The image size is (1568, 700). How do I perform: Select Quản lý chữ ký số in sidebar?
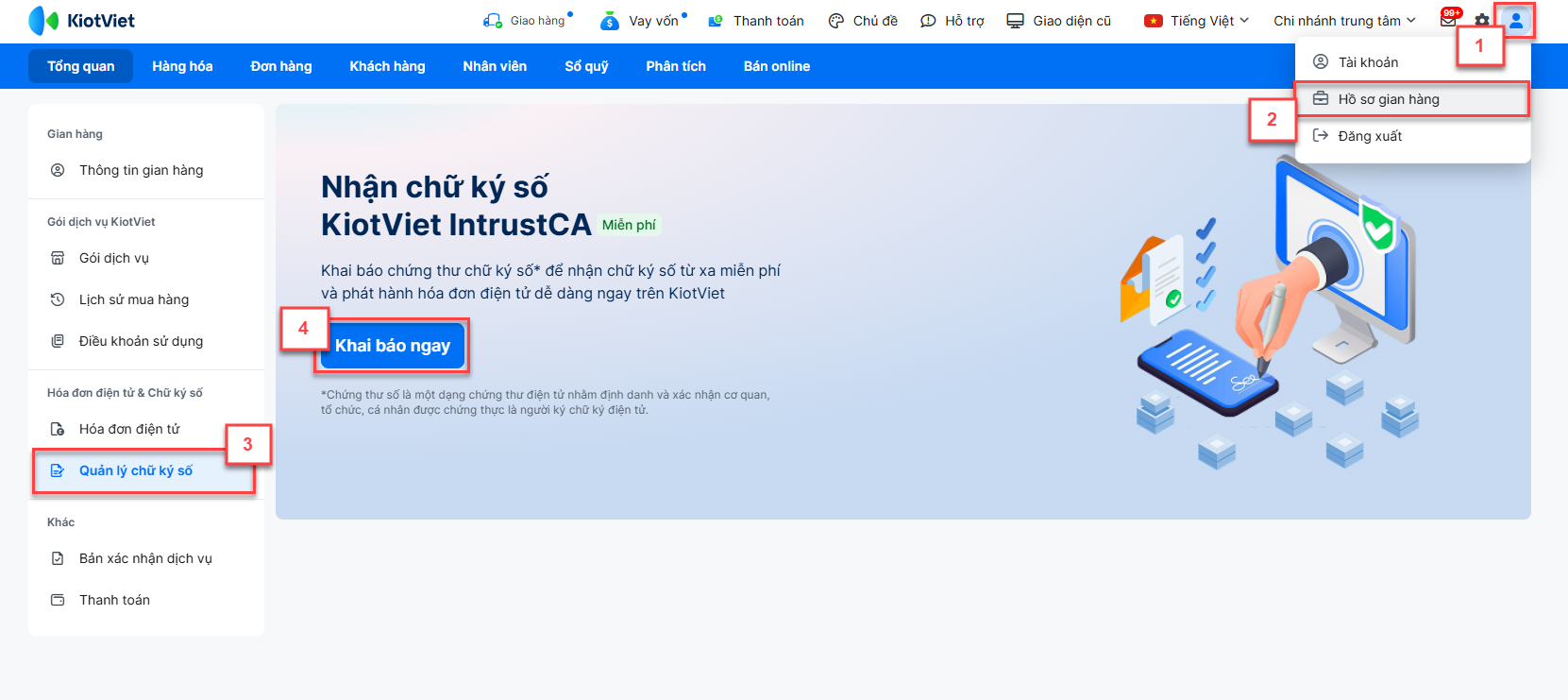pyautogui.click(x=146, y=470)
